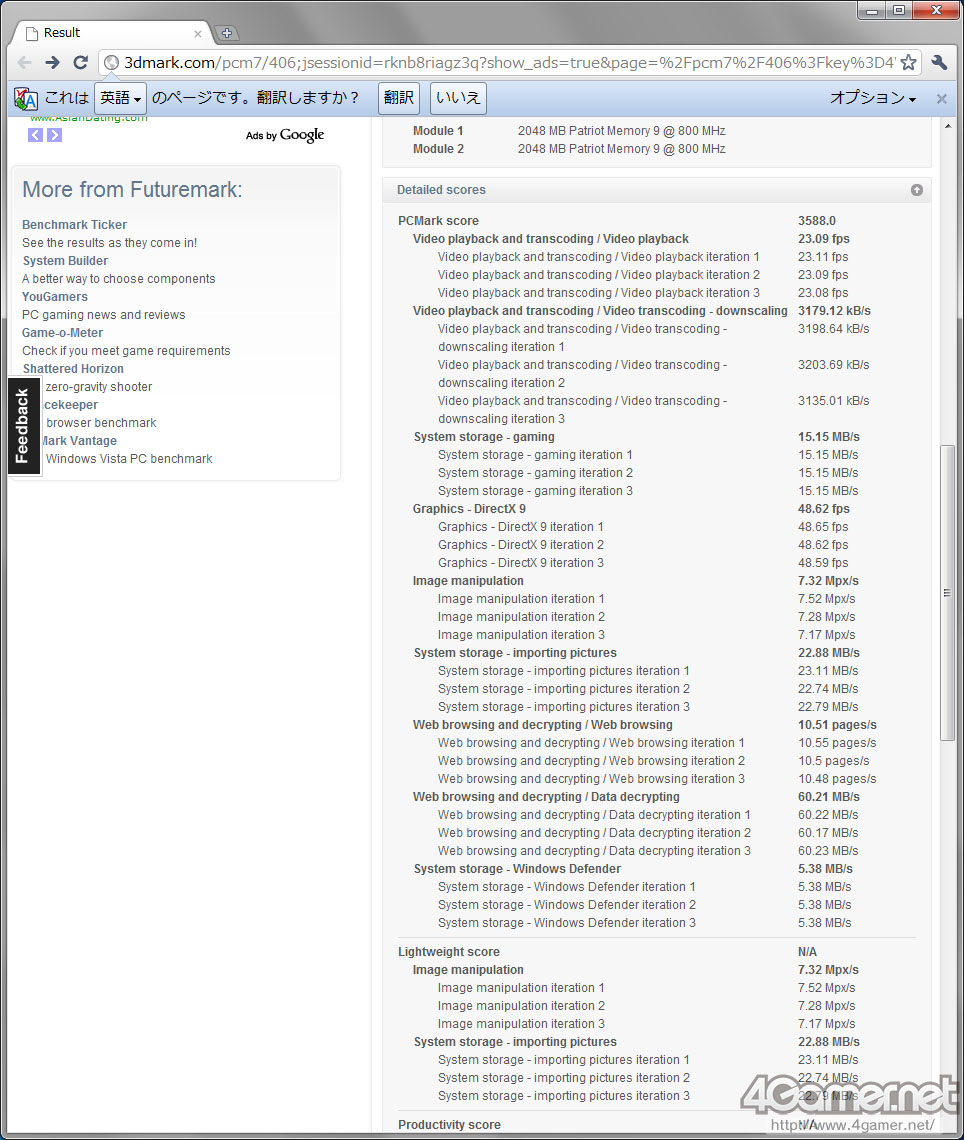This screenshot has height=1140, width=965.
Task: Close the Result tab
Action: click(198, 33)
